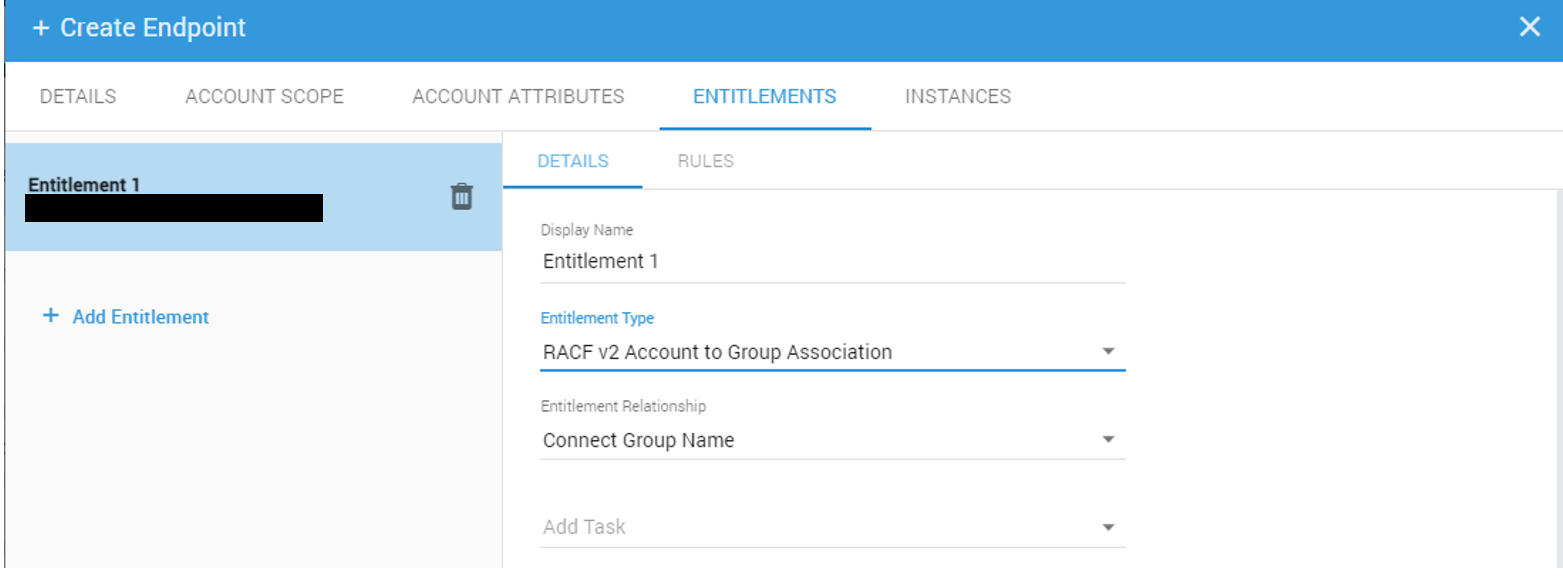Click the plus icon beside Add Entitlement
The image size is (1563, 580).
[50, 317]
